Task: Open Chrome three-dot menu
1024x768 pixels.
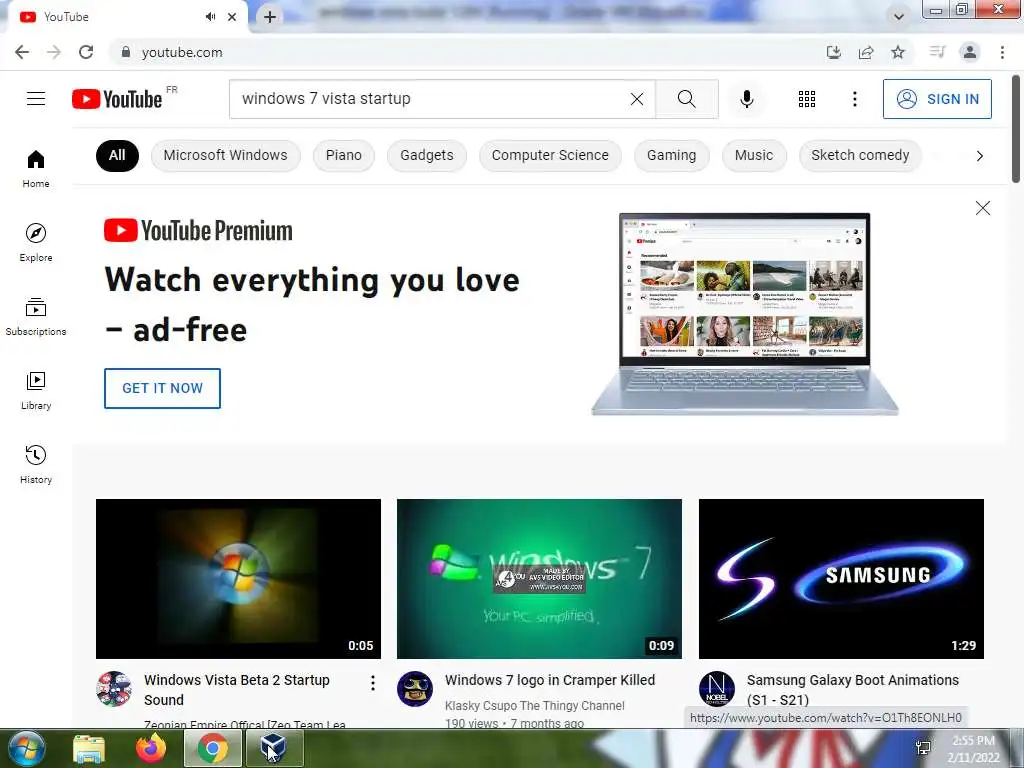Action: (1002, 52)
